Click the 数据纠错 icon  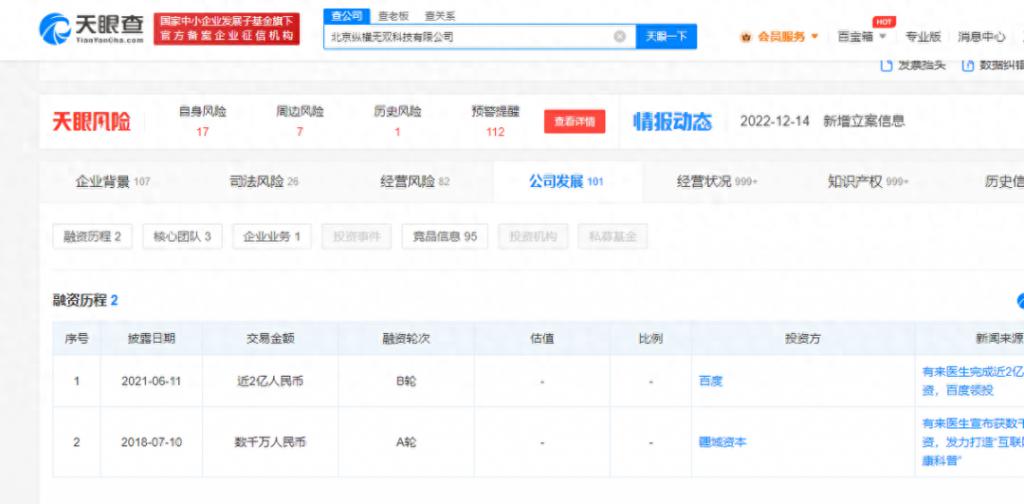[x=968, y=65]
